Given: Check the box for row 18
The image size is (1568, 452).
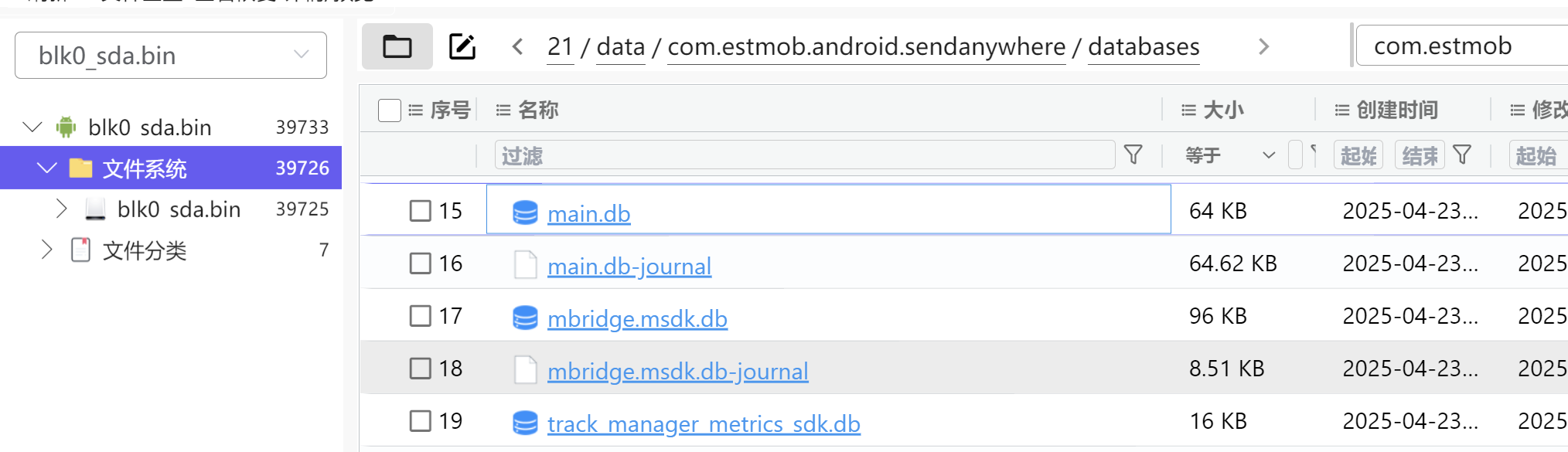Looking at the screenshot, I should pos(421,369).
